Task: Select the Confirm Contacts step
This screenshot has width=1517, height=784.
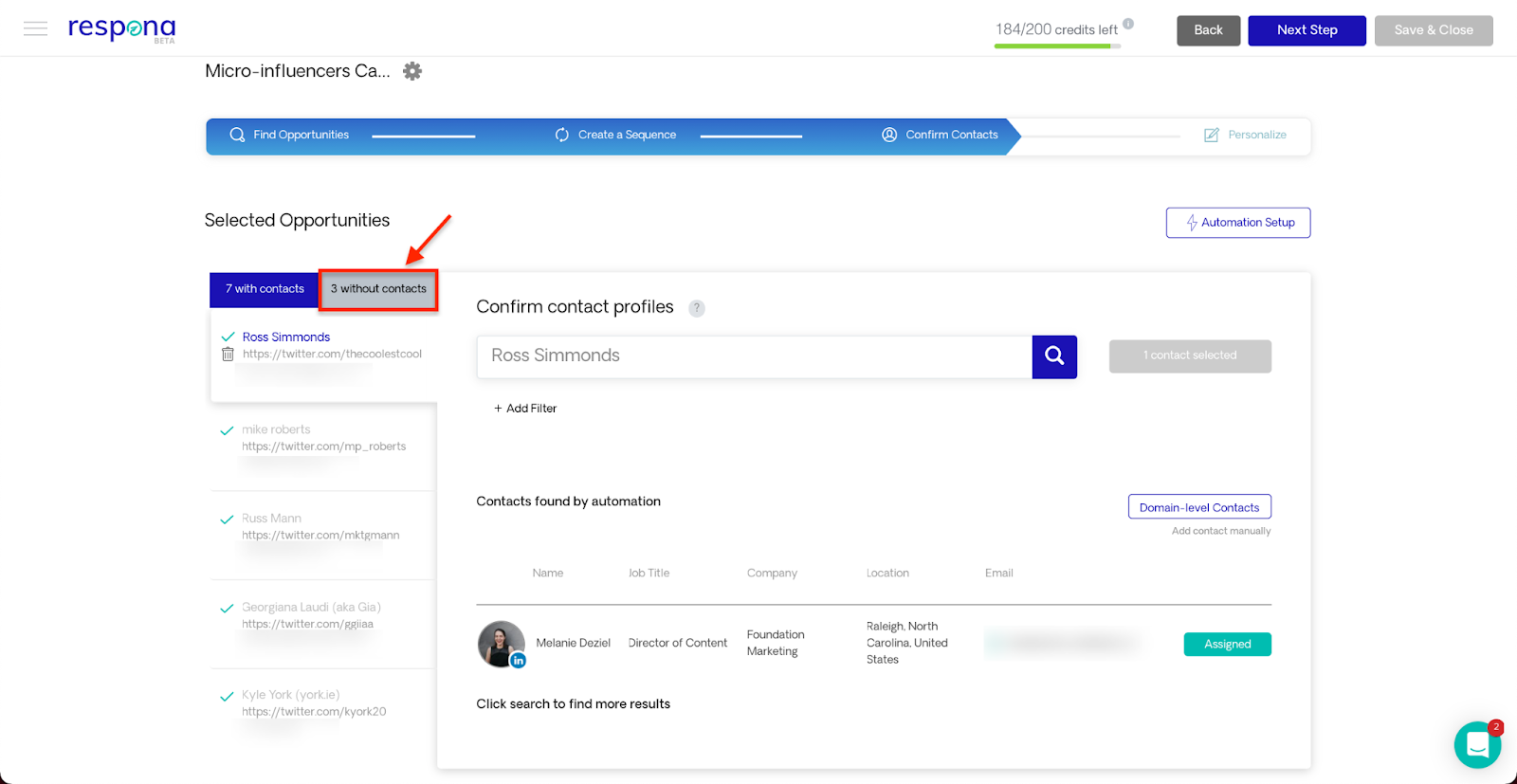Action: coord(940,135)
